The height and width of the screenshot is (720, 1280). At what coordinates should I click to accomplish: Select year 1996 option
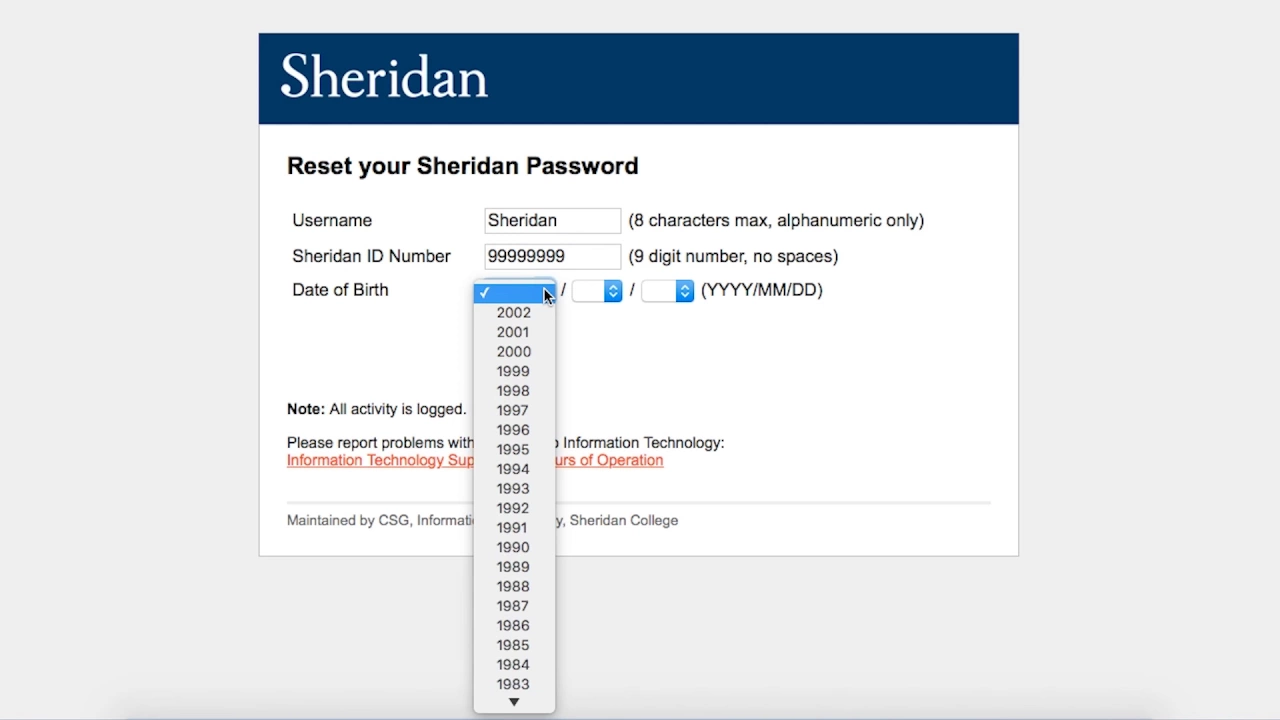pos(514,430)
